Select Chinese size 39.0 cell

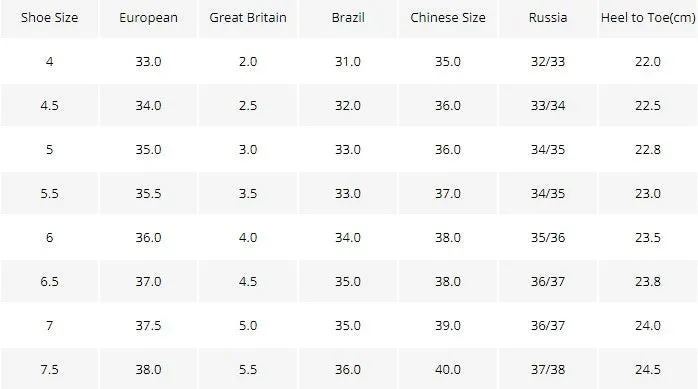[448, 326]
